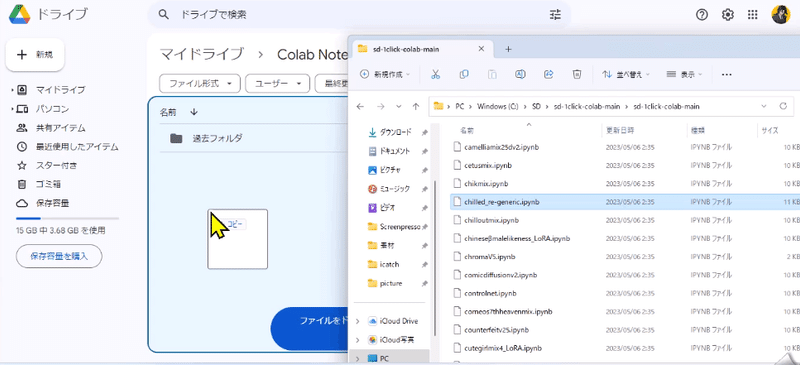Open search filter options in Drive search bar
The image size is (800, 365).
tap(555, 15)
